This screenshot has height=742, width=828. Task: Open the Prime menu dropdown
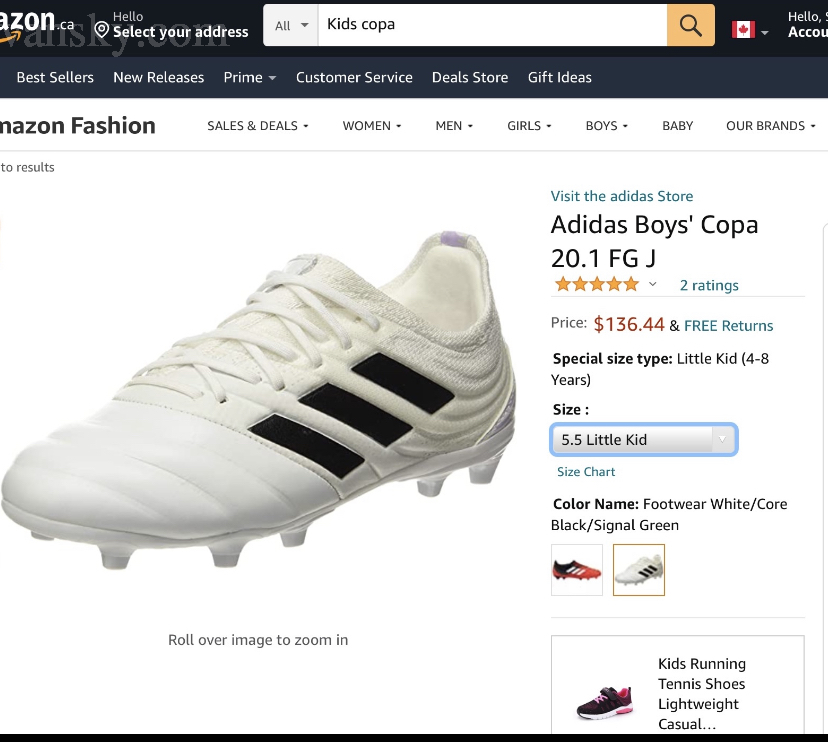click(x=249, y=77)
